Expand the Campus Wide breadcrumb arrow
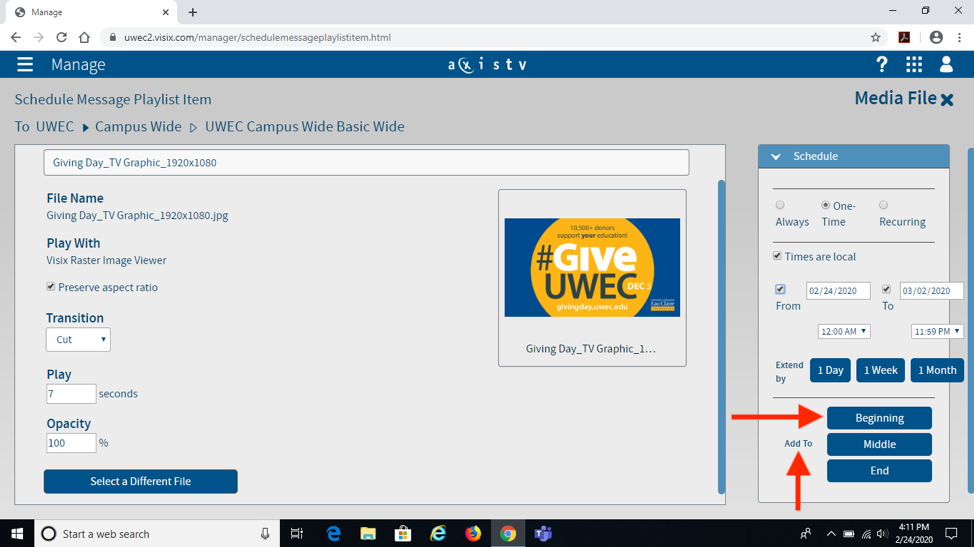974x547 pixels. coord(86,127)
